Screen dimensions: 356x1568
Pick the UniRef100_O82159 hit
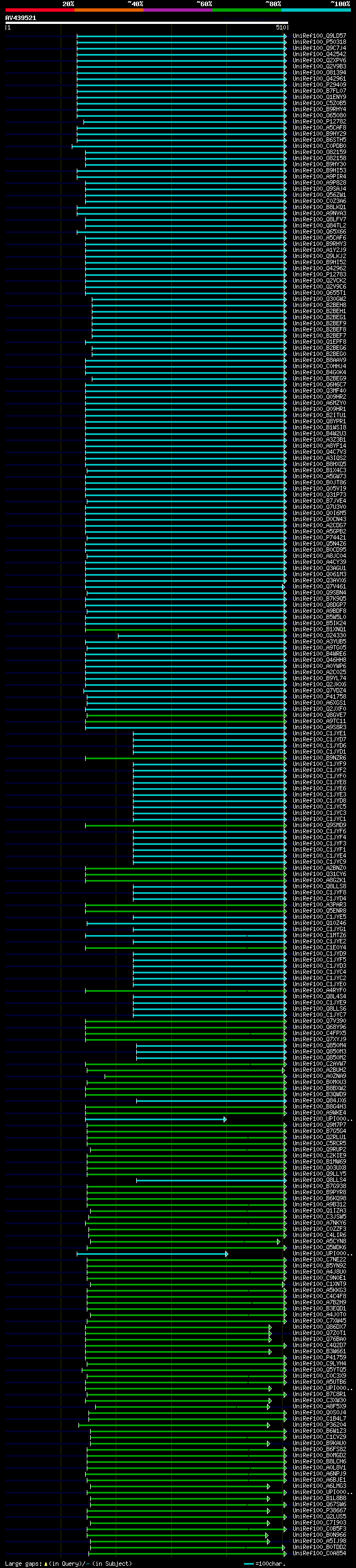tap(319, 152)
